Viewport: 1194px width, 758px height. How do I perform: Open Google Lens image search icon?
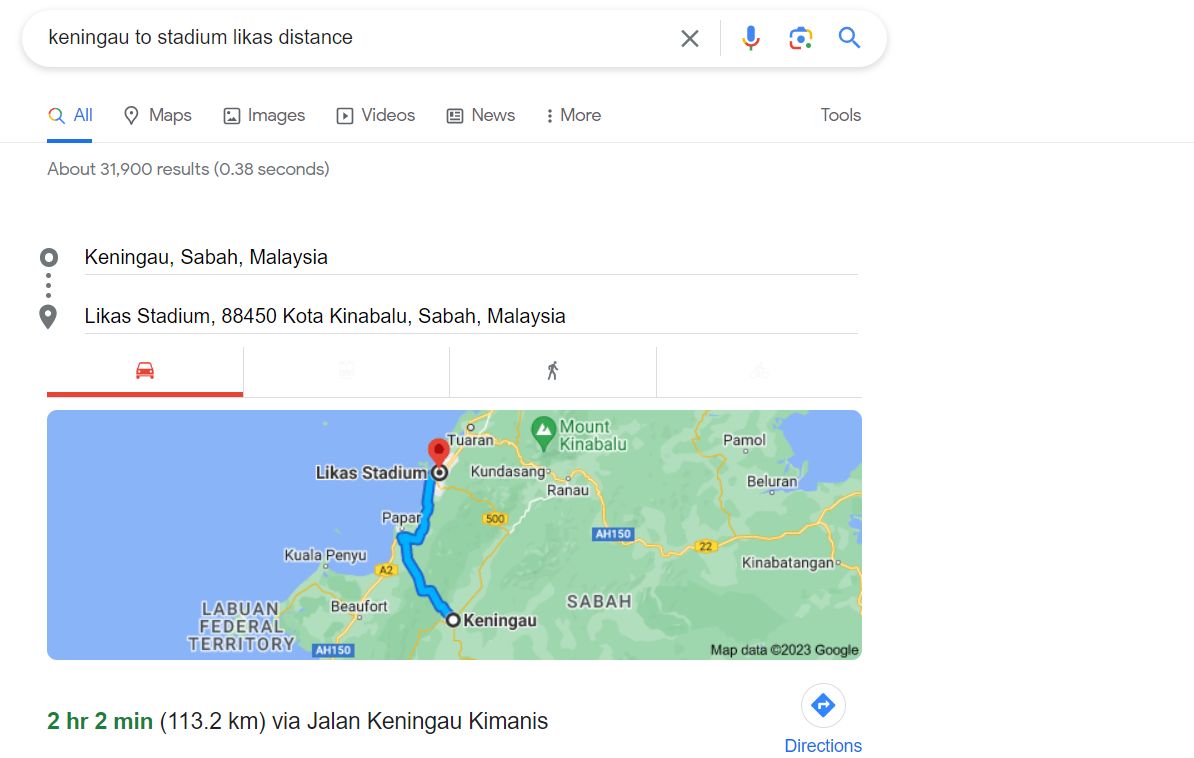(800, 37)
